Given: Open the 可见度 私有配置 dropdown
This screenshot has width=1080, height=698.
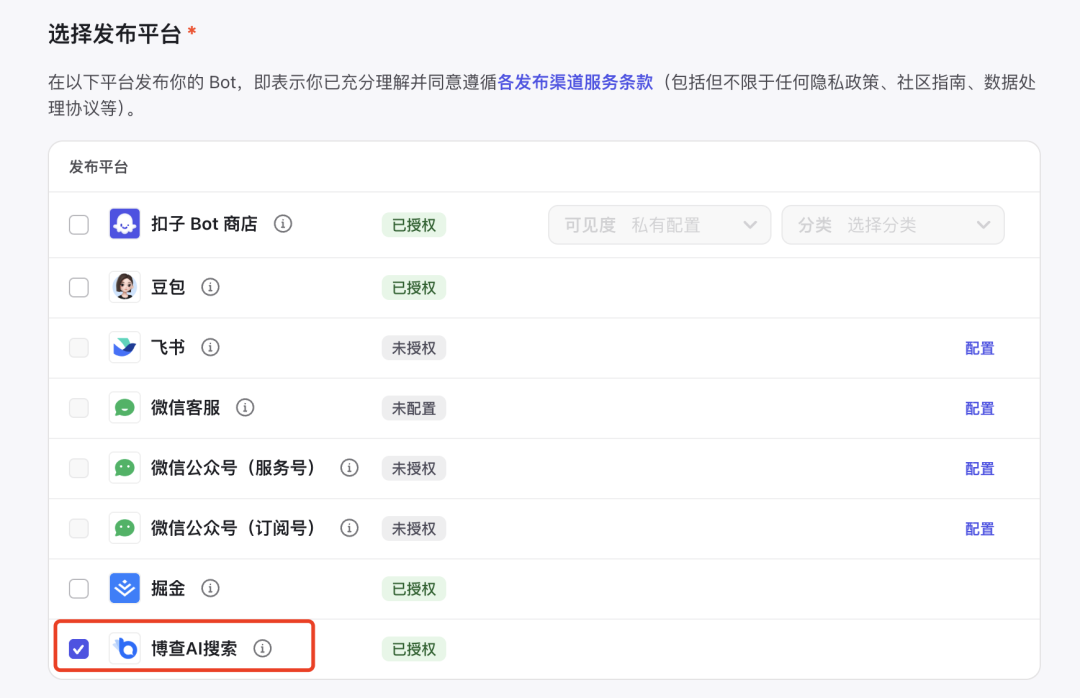Looking at the screenshot, I should pos(659,225).
